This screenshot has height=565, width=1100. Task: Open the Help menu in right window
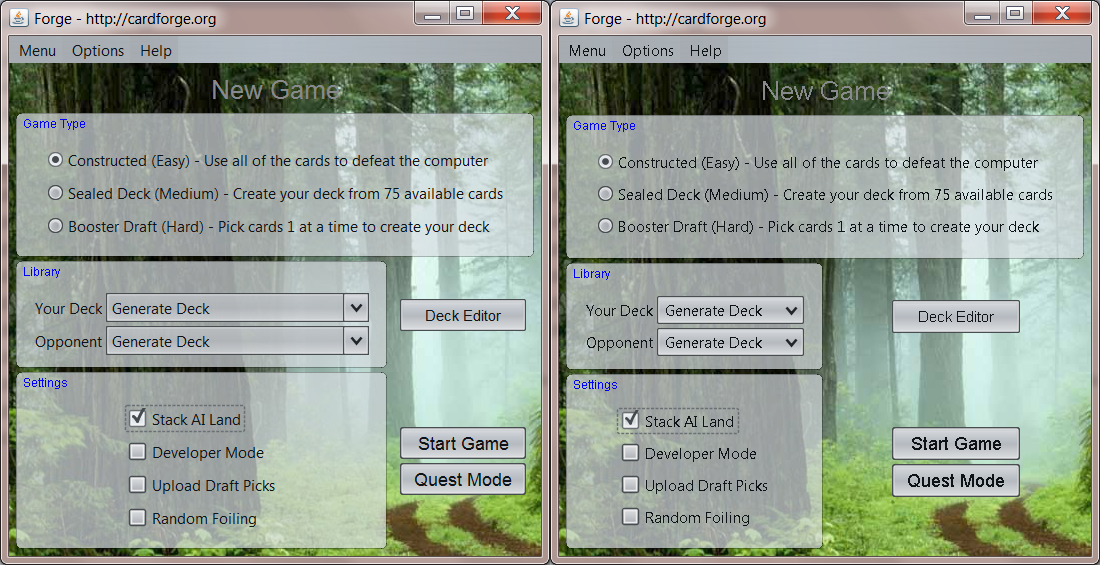coord(706,51)
